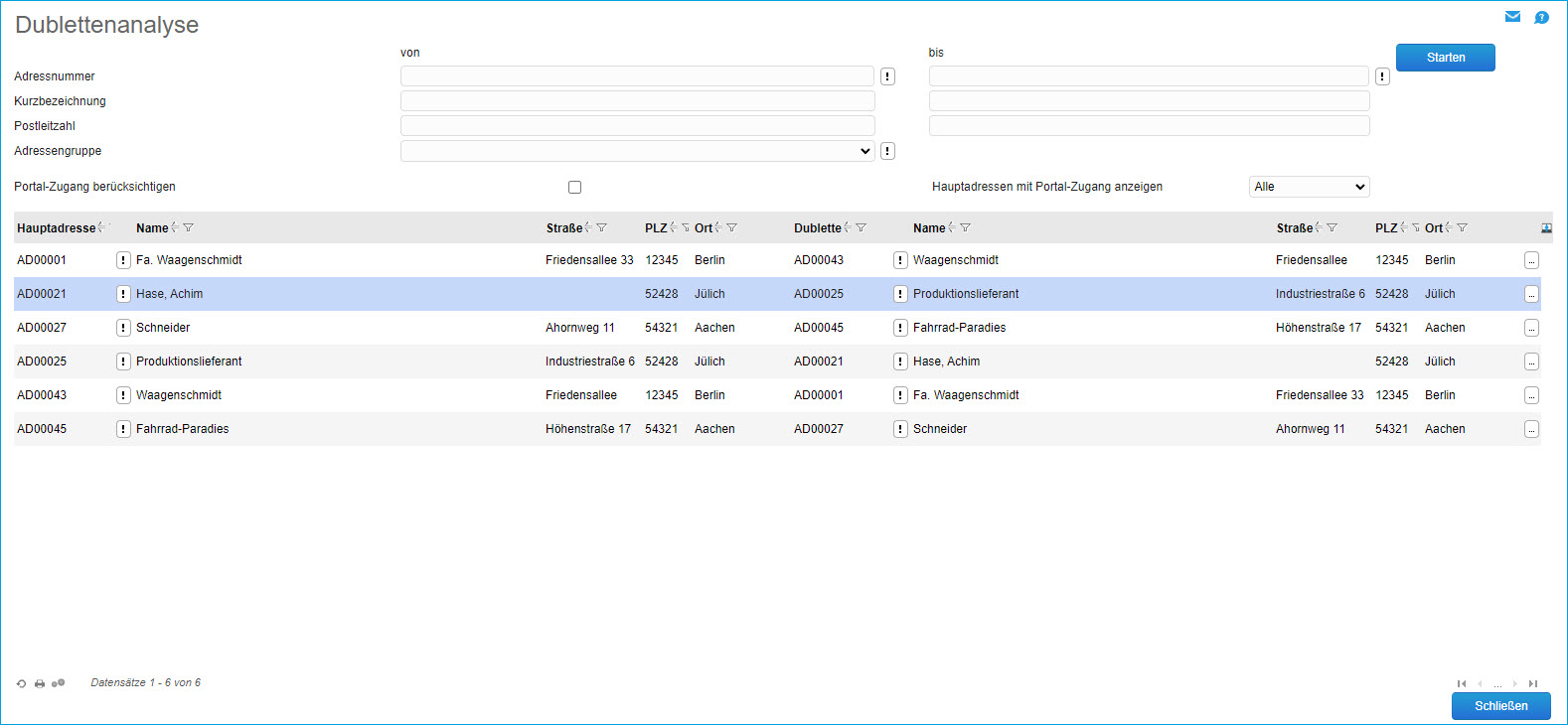
Task: Open the Adressengruppe dropdown
Action: click(x=637, y=151)
